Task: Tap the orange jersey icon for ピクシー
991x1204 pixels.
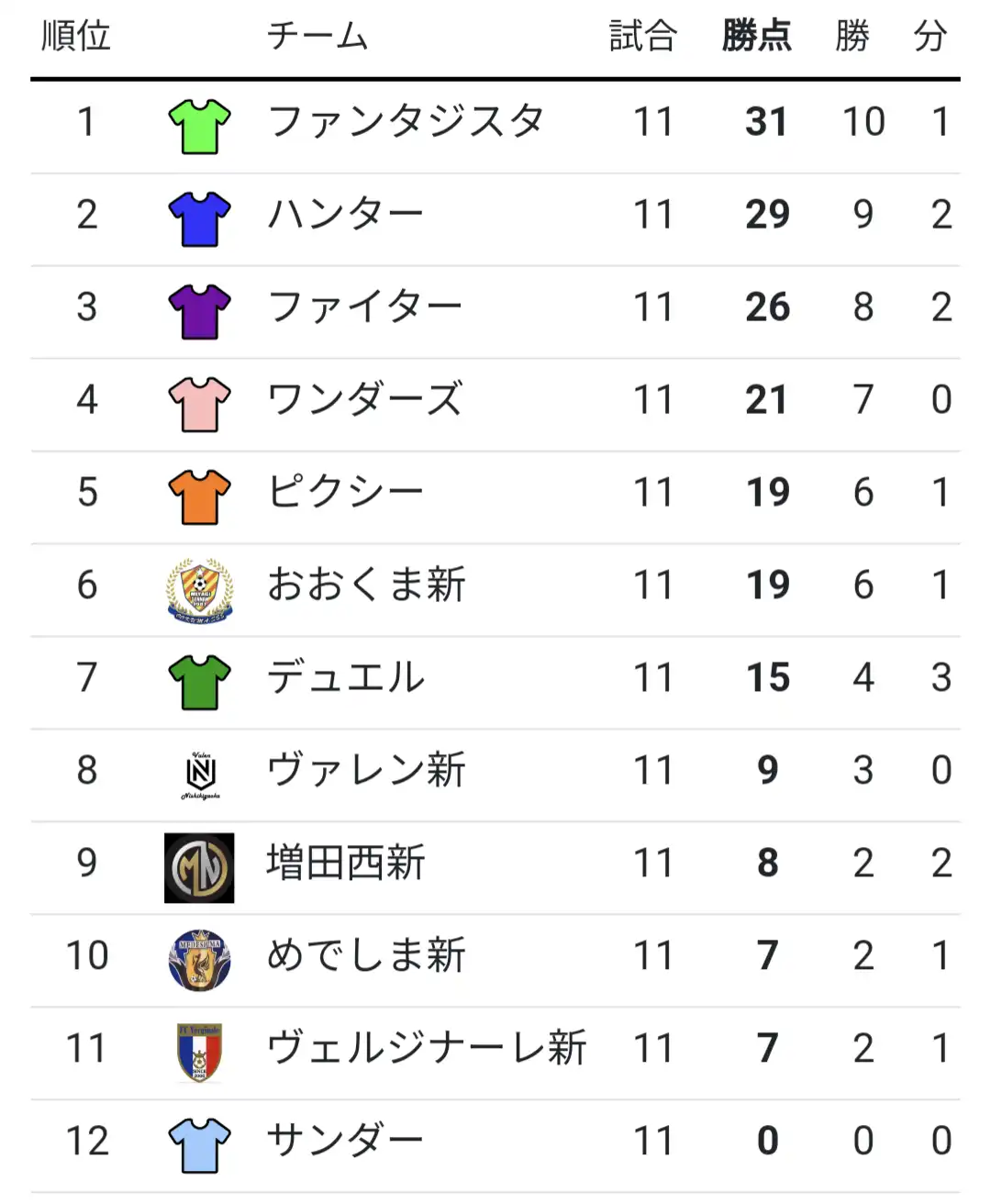Action: pos(199,497)
